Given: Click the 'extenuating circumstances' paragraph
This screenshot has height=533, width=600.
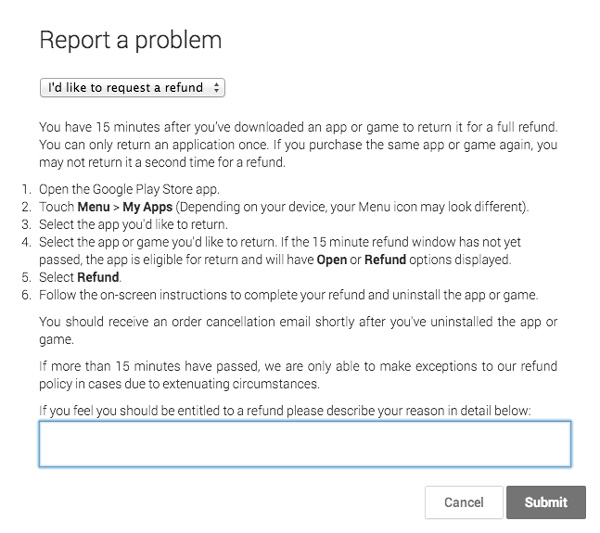Looking at the screenshot, I should (297, 375).
